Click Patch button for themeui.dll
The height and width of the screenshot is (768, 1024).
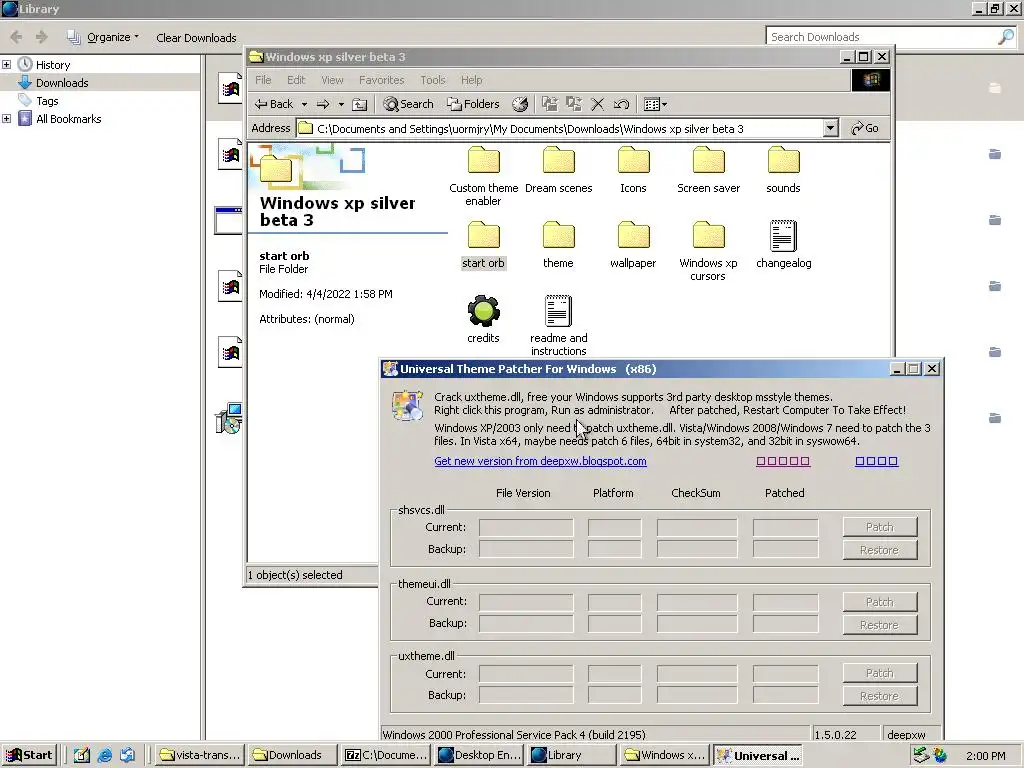coord(880,601)
